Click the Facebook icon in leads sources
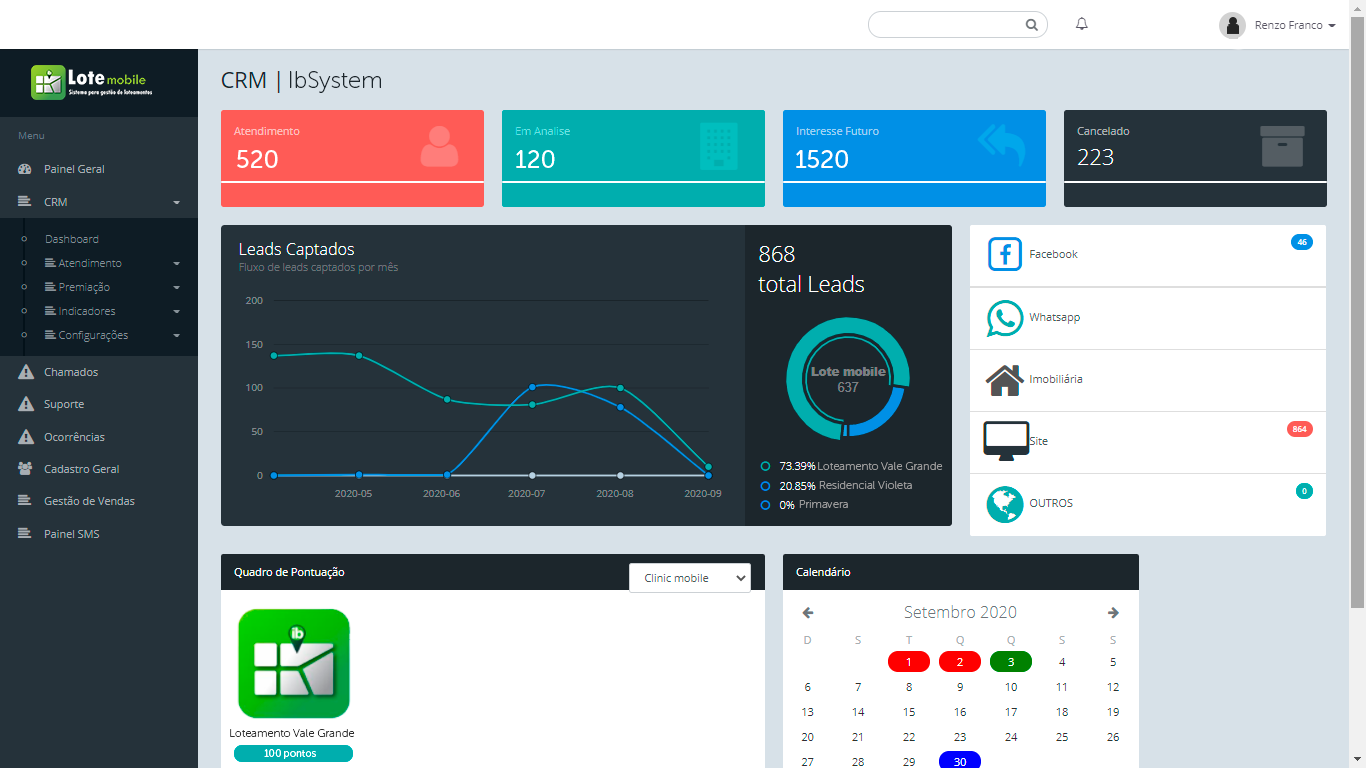Image resolution: width=1366 pixels, height=768 pixels. click(x=1004, y=254)
